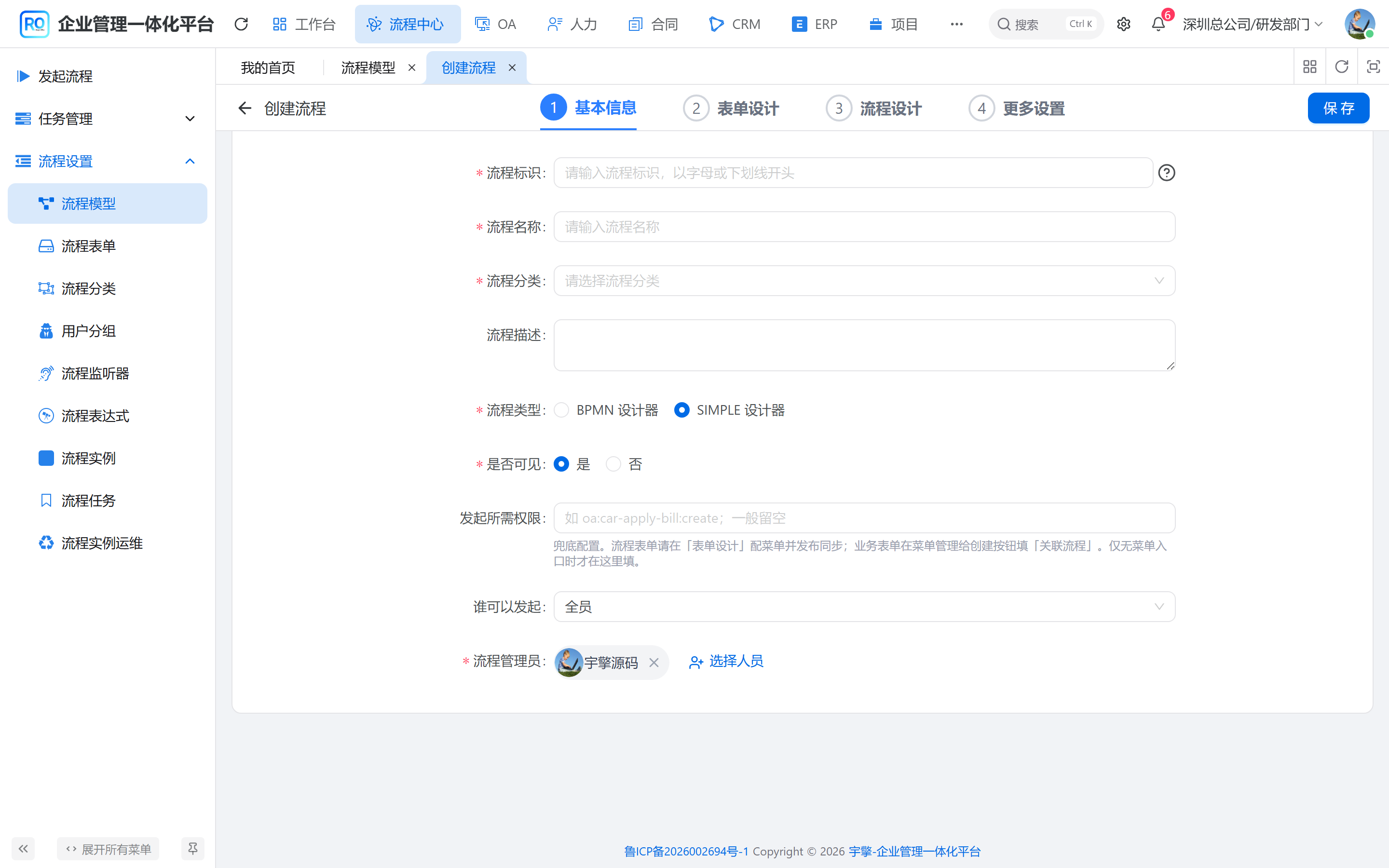Image resolution: width=1389 pixels, height=868 pixels.
Task: Switch to 更多设置 step
Action: 1017,108
